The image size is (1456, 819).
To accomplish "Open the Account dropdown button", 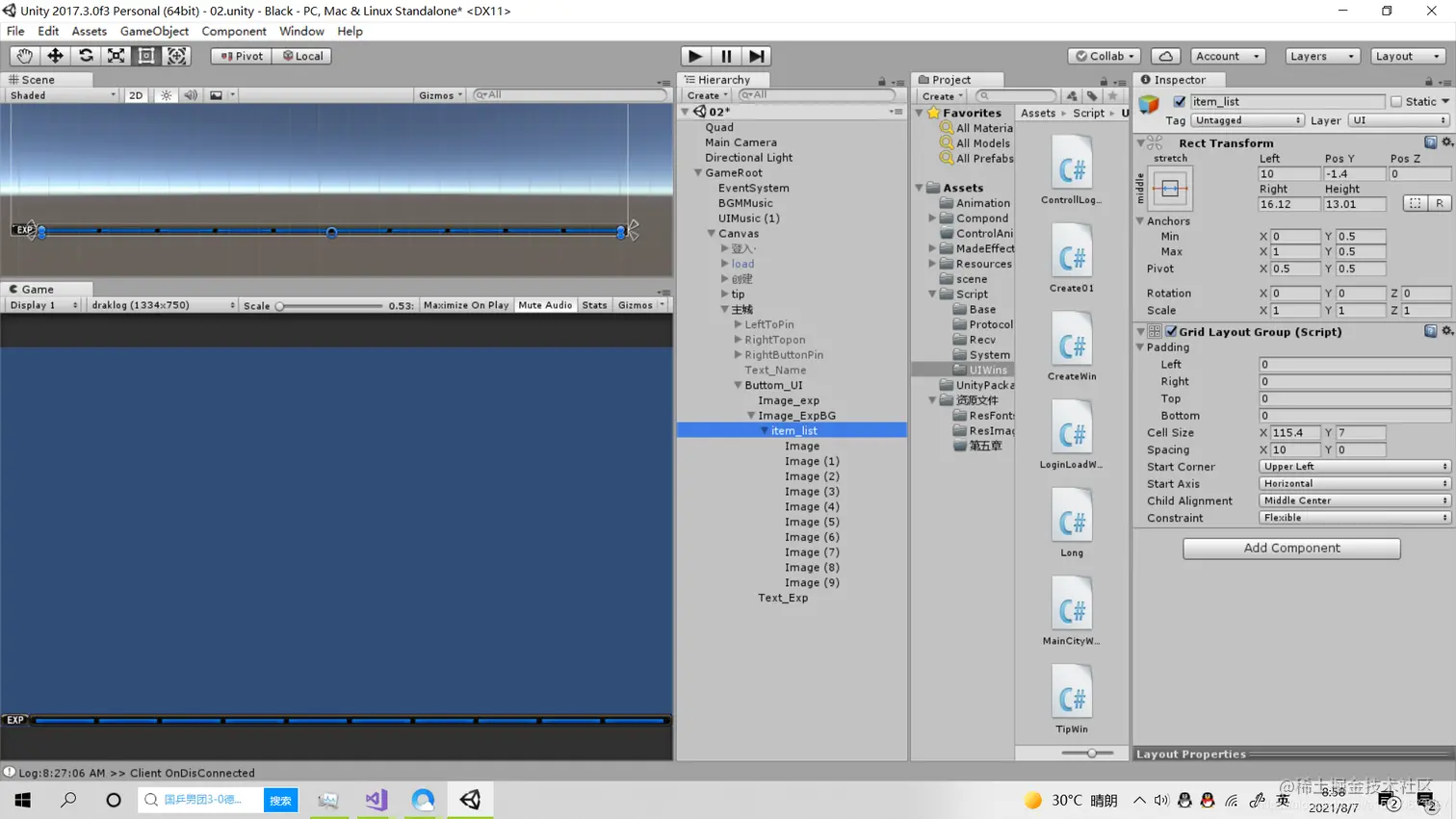I will [1227, 56].
